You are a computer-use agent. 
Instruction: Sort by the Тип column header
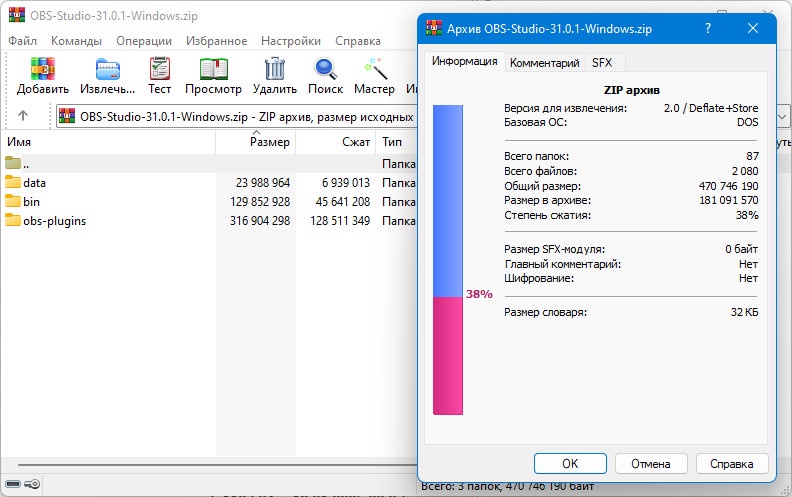point(397,142)
